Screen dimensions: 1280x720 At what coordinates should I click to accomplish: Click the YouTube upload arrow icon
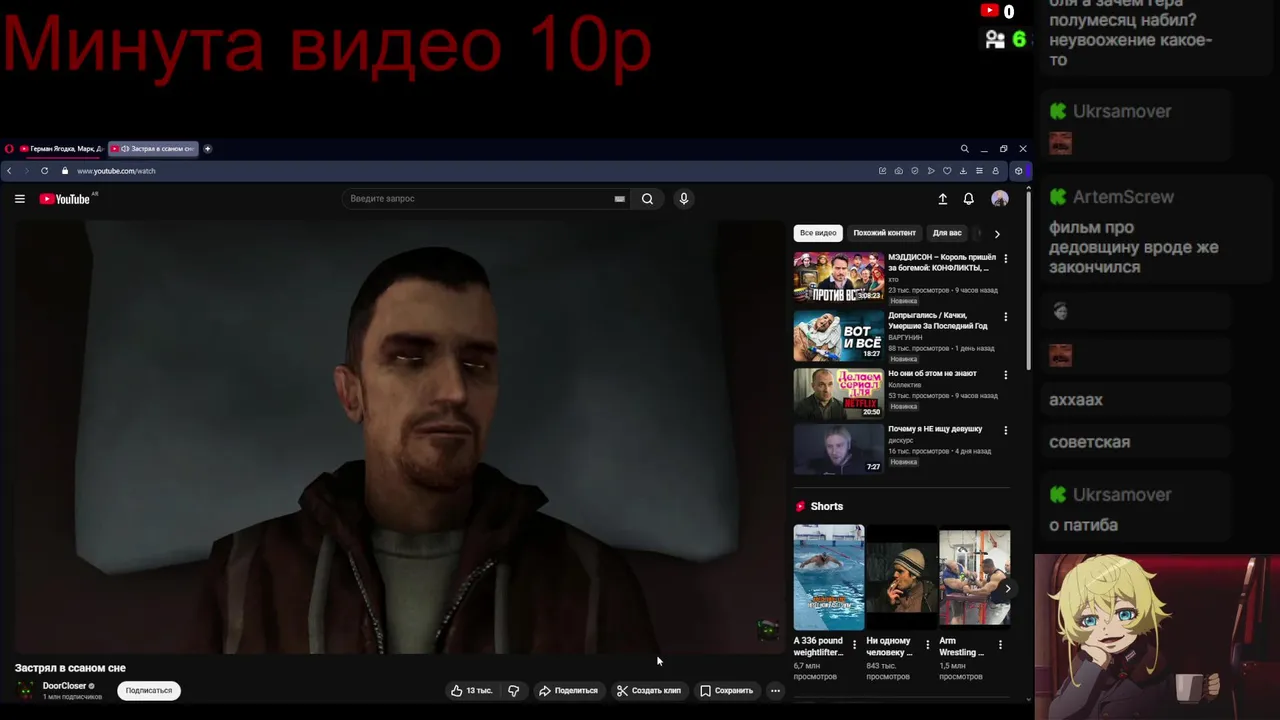[x=942, y=199]
